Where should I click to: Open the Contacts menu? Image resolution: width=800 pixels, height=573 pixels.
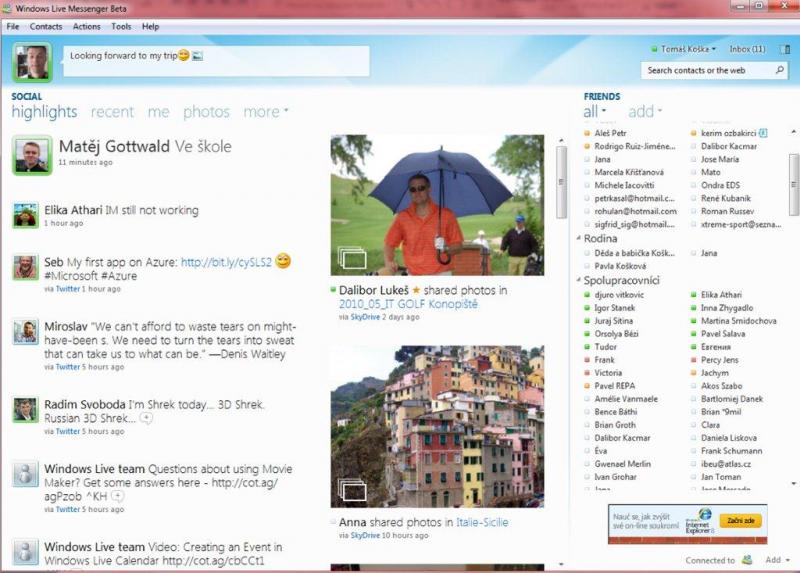[x=46, y=27]
